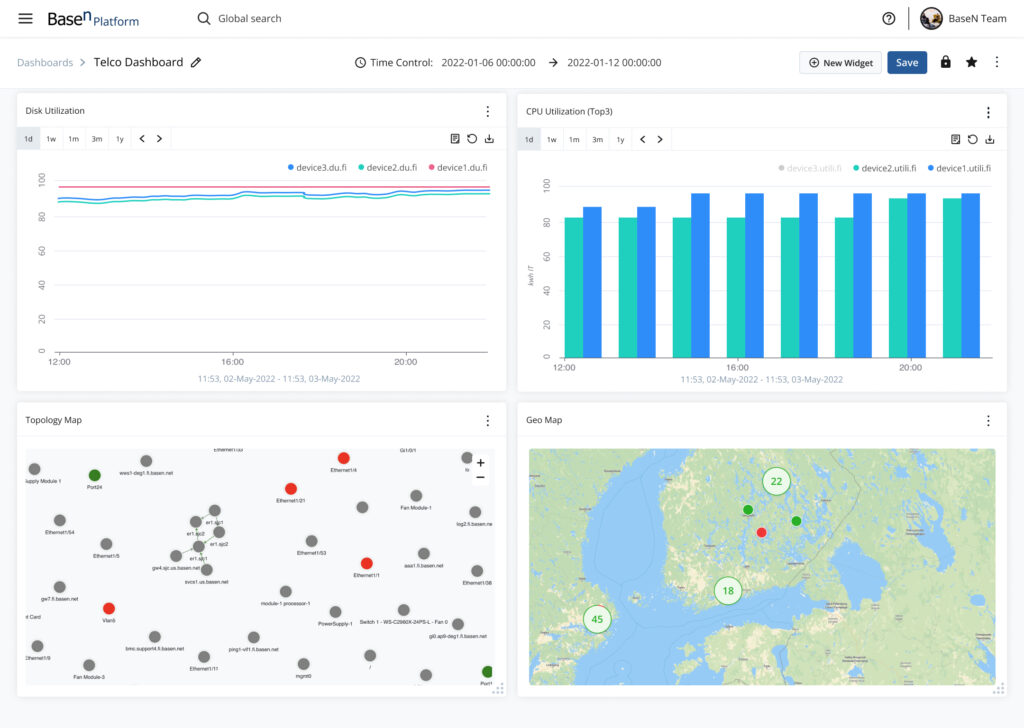Save the Telco Dashboard
1024x728 pixels.
[906, 63]
